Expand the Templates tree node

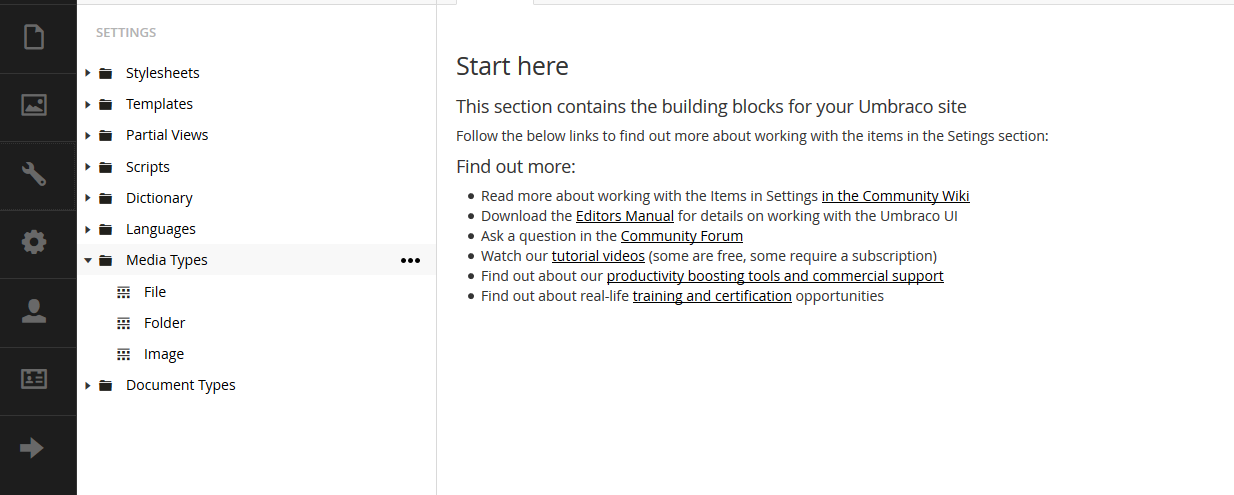tap(88, 104)
